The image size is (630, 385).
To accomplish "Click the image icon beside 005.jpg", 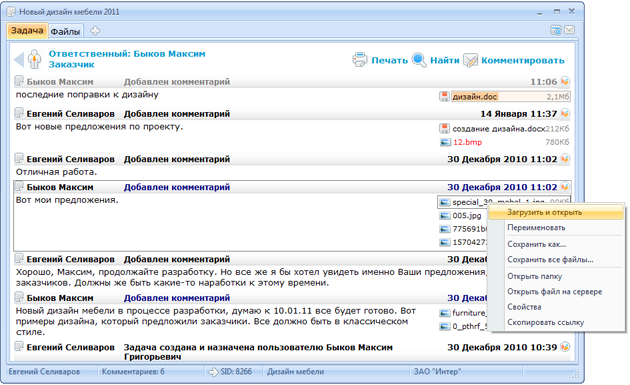I will tap(444, 216).
